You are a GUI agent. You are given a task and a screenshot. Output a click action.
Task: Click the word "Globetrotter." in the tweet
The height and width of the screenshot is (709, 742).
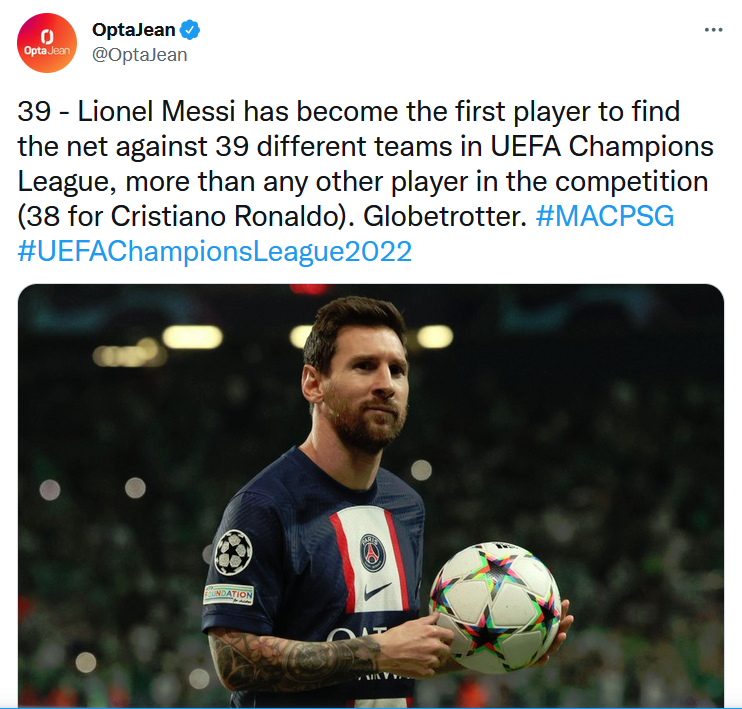(445, 216)
